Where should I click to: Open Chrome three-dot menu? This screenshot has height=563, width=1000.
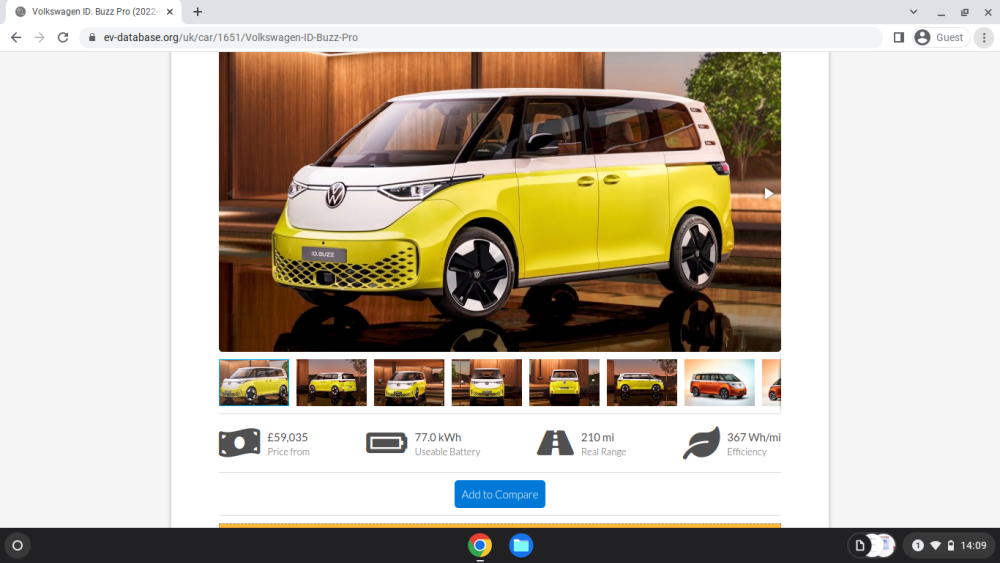pos(984,38)
